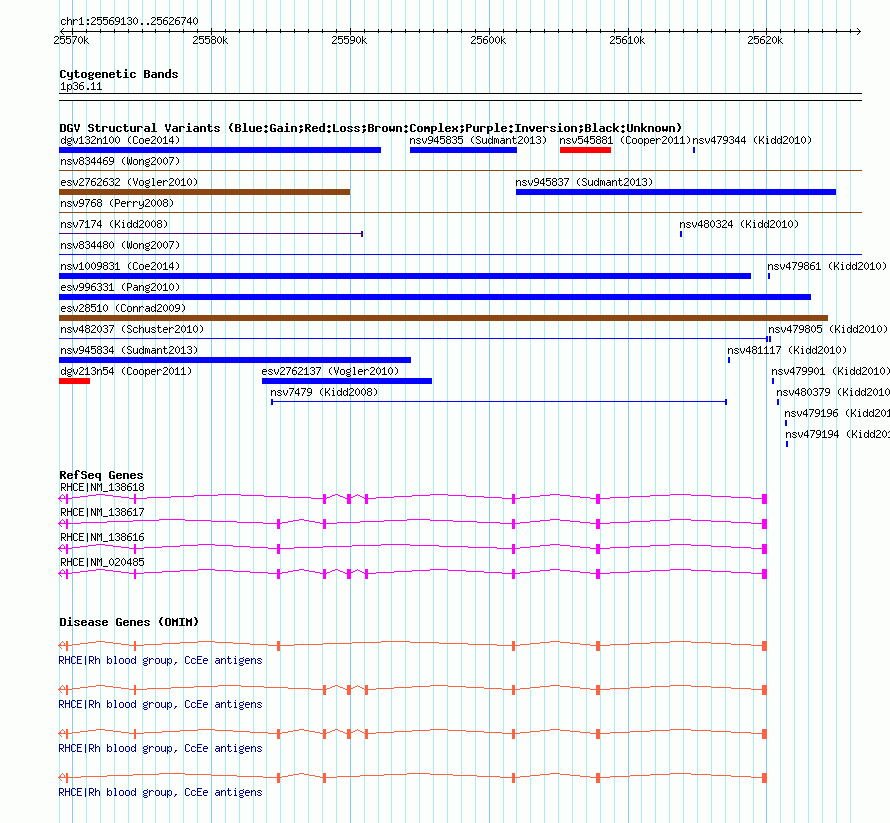Select the 1p36.11 cytogenetic band label
This screenshot has width=890, height=823.
(x=81, y=87)
